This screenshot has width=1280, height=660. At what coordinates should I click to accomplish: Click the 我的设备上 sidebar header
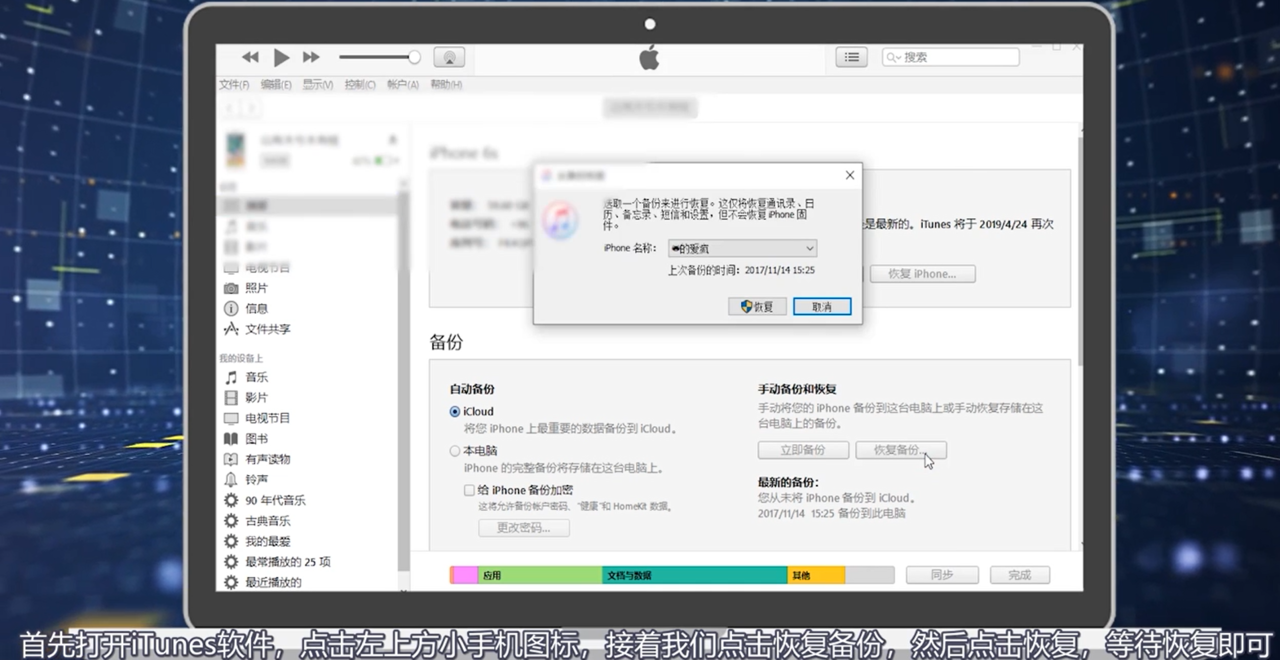(241, 358)
